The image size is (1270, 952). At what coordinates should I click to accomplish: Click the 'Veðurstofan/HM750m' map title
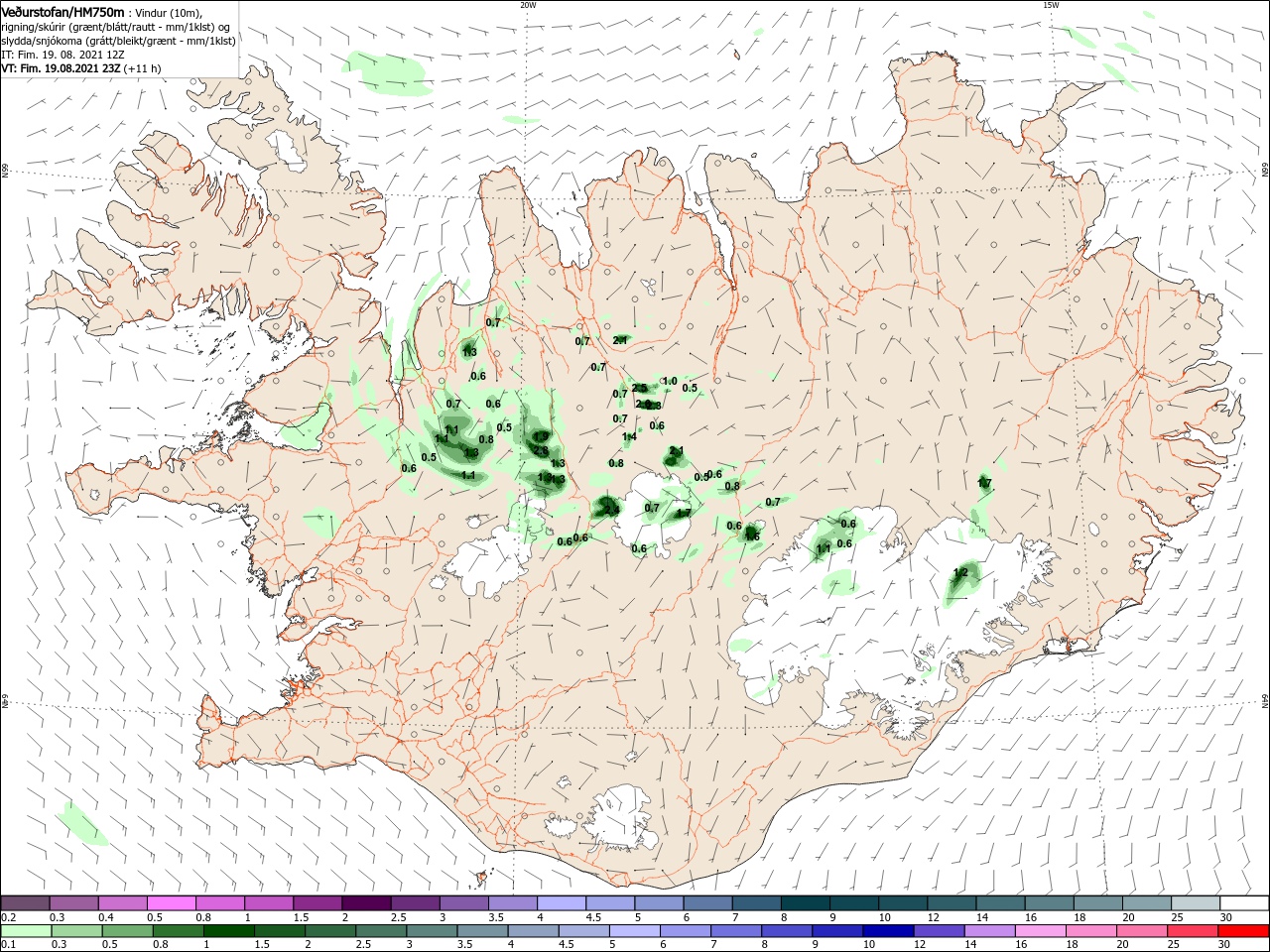tap(63, 12)
